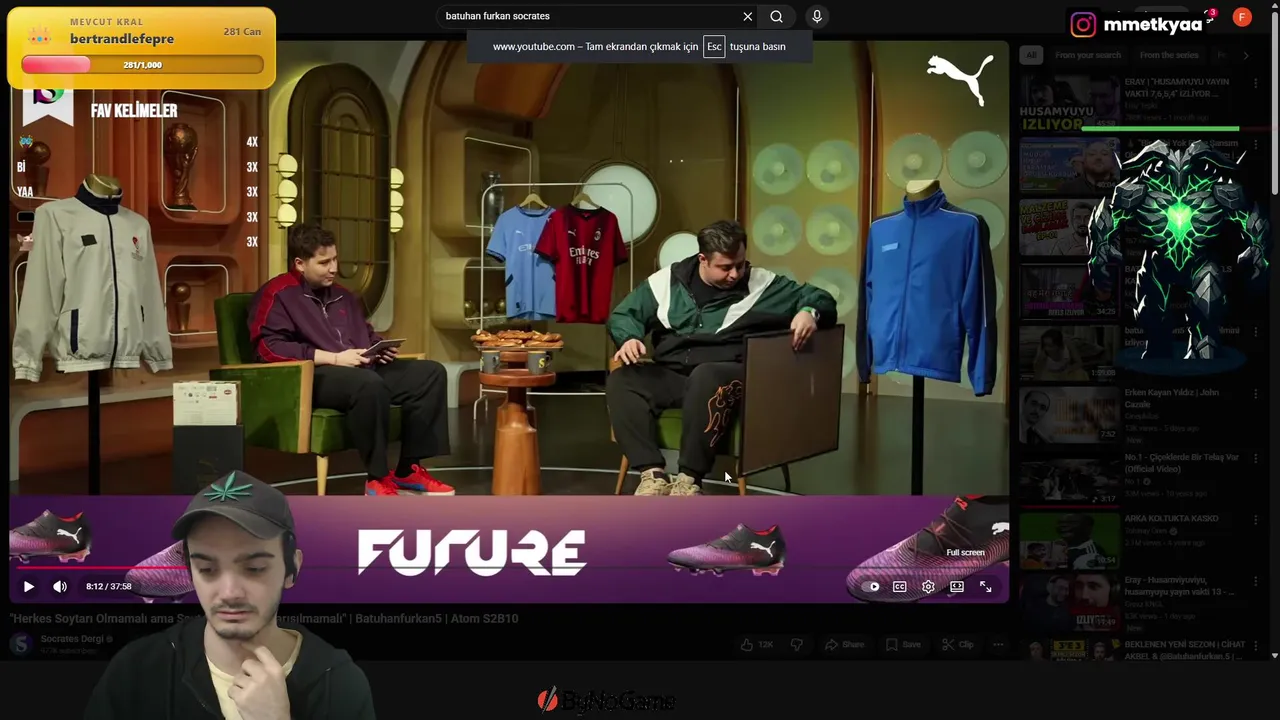This screenshot has width=1280, height=720.
Task: Click the 'mmetkyaa' Instagram overlay logo
Action: (x=1082, y=24)
